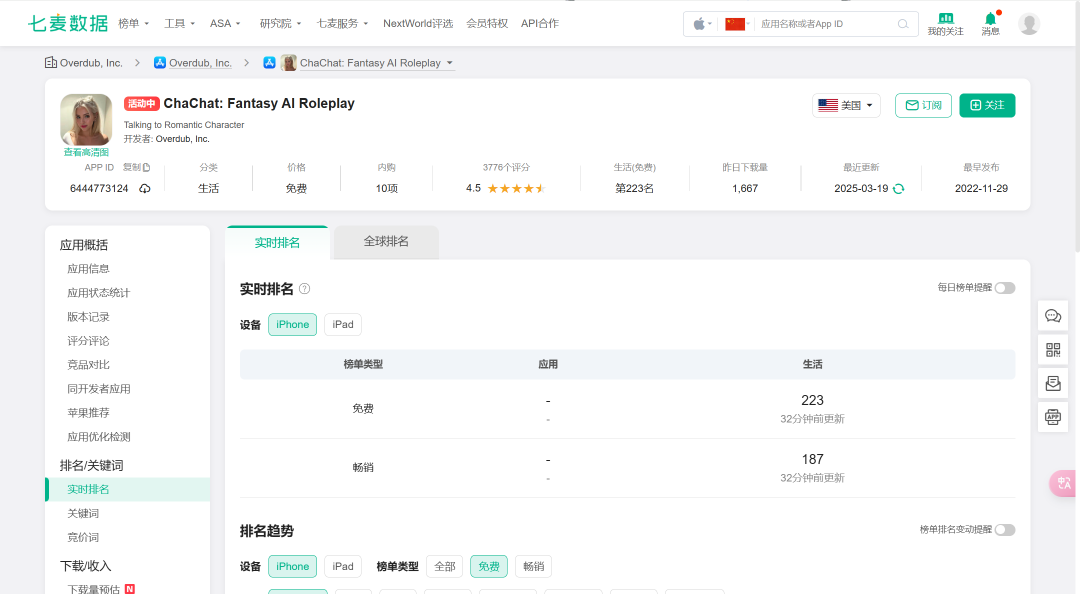Screen dimensions: 1080x594
Task: Open the Research Institute (研究院) menu
Action: click(280, 23)
